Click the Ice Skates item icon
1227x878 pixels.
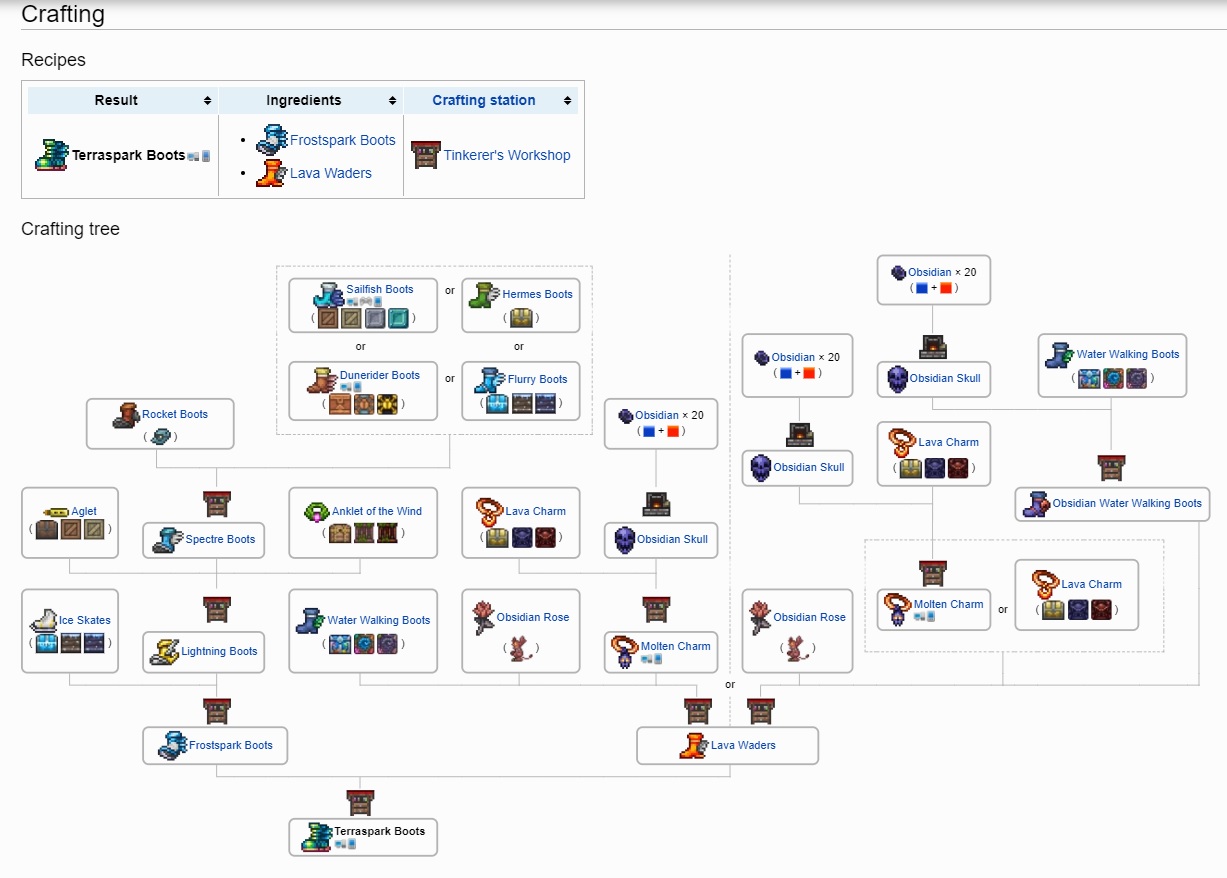pyautogui.click(x=43, y=620)
